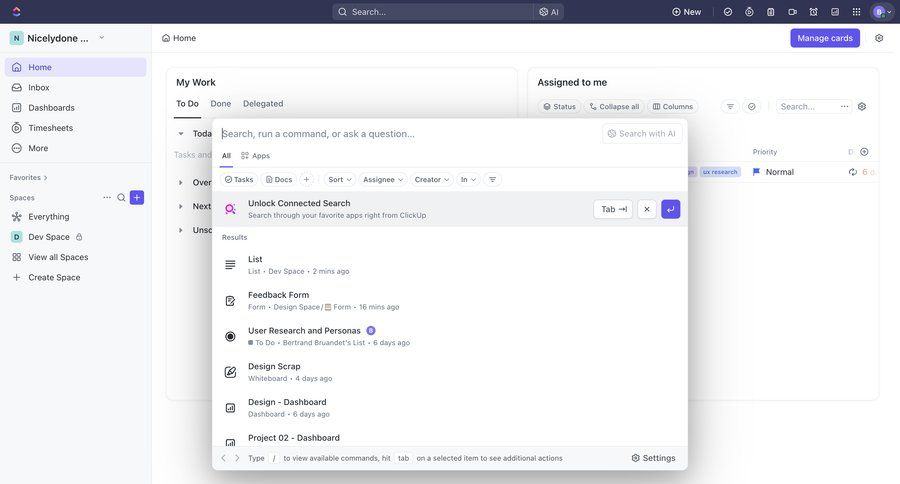Expand the Favorites section
The image size is (900, 484).
point(28,177)
